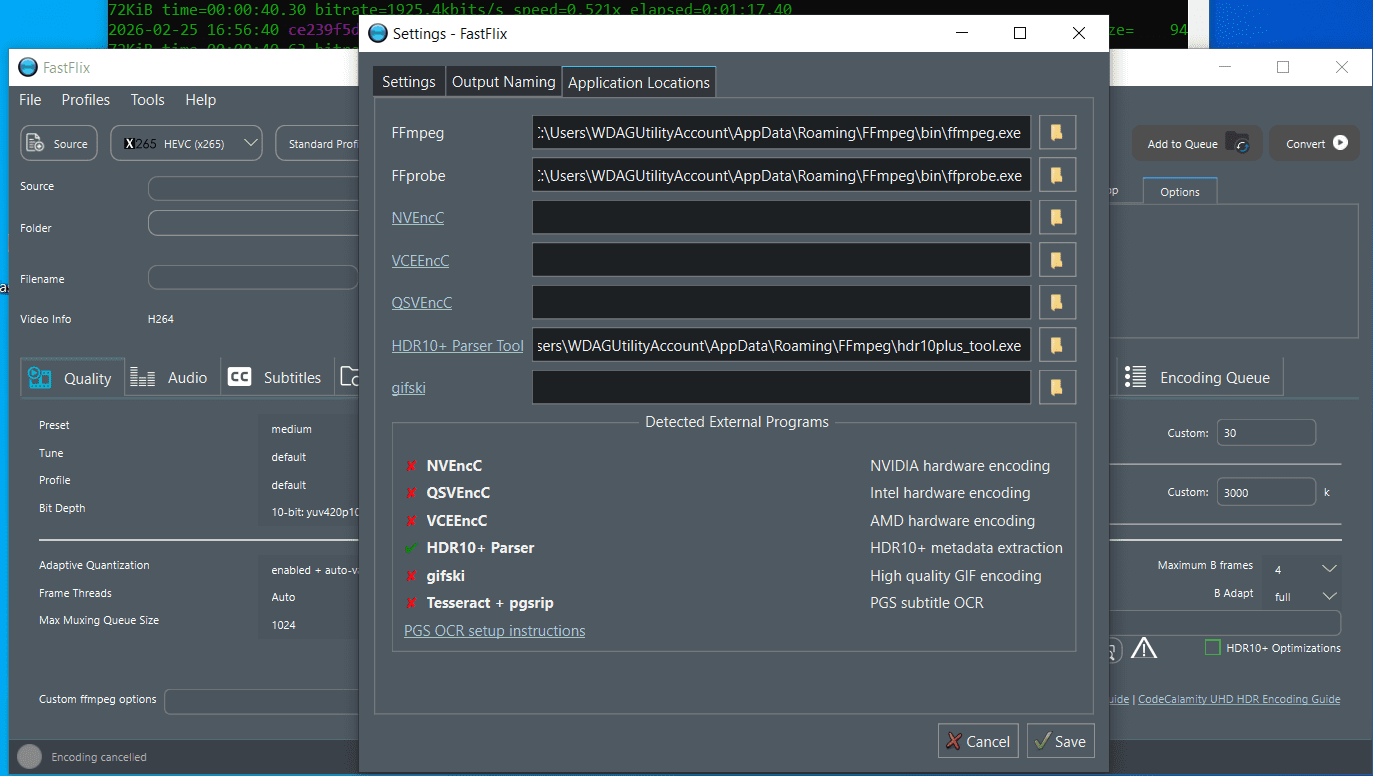The height and width of the screenshot is (776, 1373).
Task: Click the Filename field in the main window
Action: (x=253, y=278)
